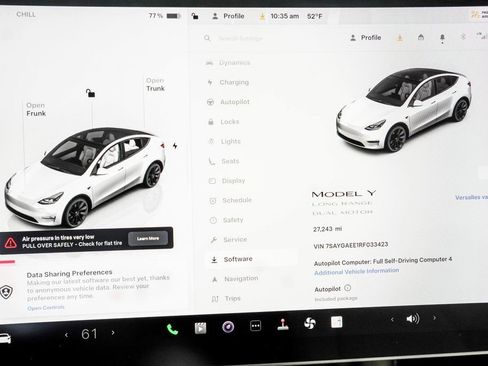Tap the charge port lightning icon
Viewport: 488px width, 366px height.
point(175,146)
